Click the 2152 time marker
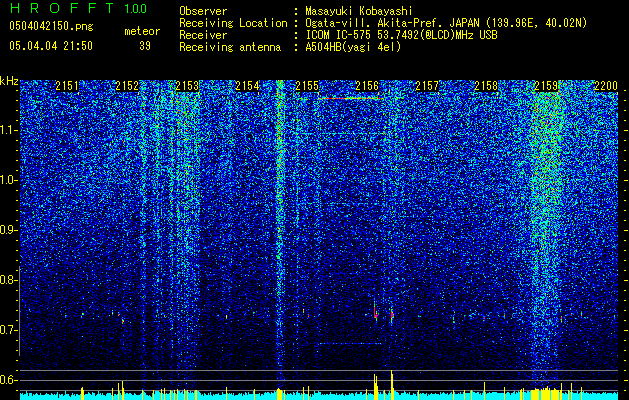This screenshot has height=400, width=629. click(127, 86)
